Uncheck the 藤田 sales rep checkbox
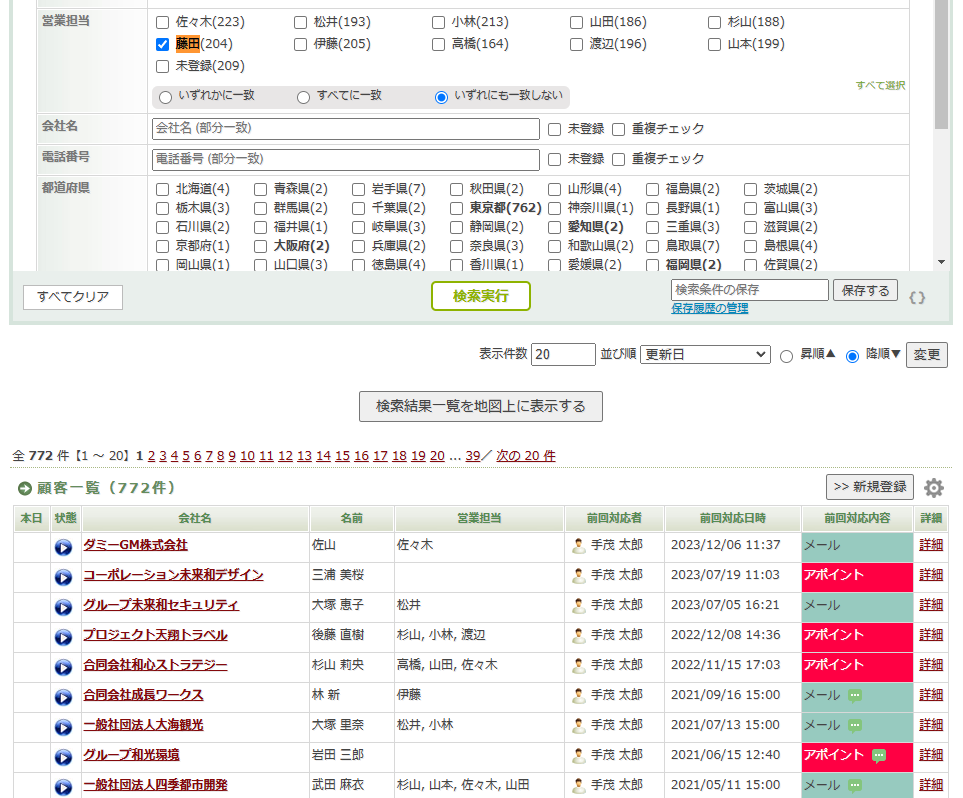 pos(163,44)
